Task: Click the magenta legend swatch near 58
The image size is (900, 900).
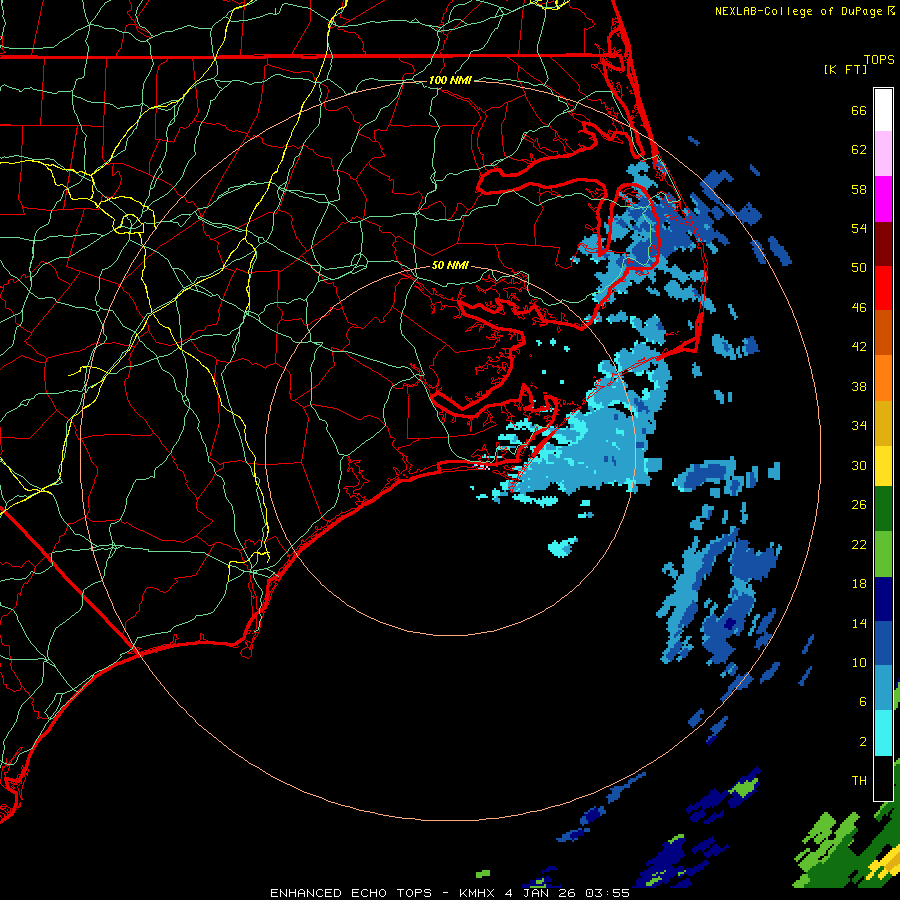Action: 883,199
